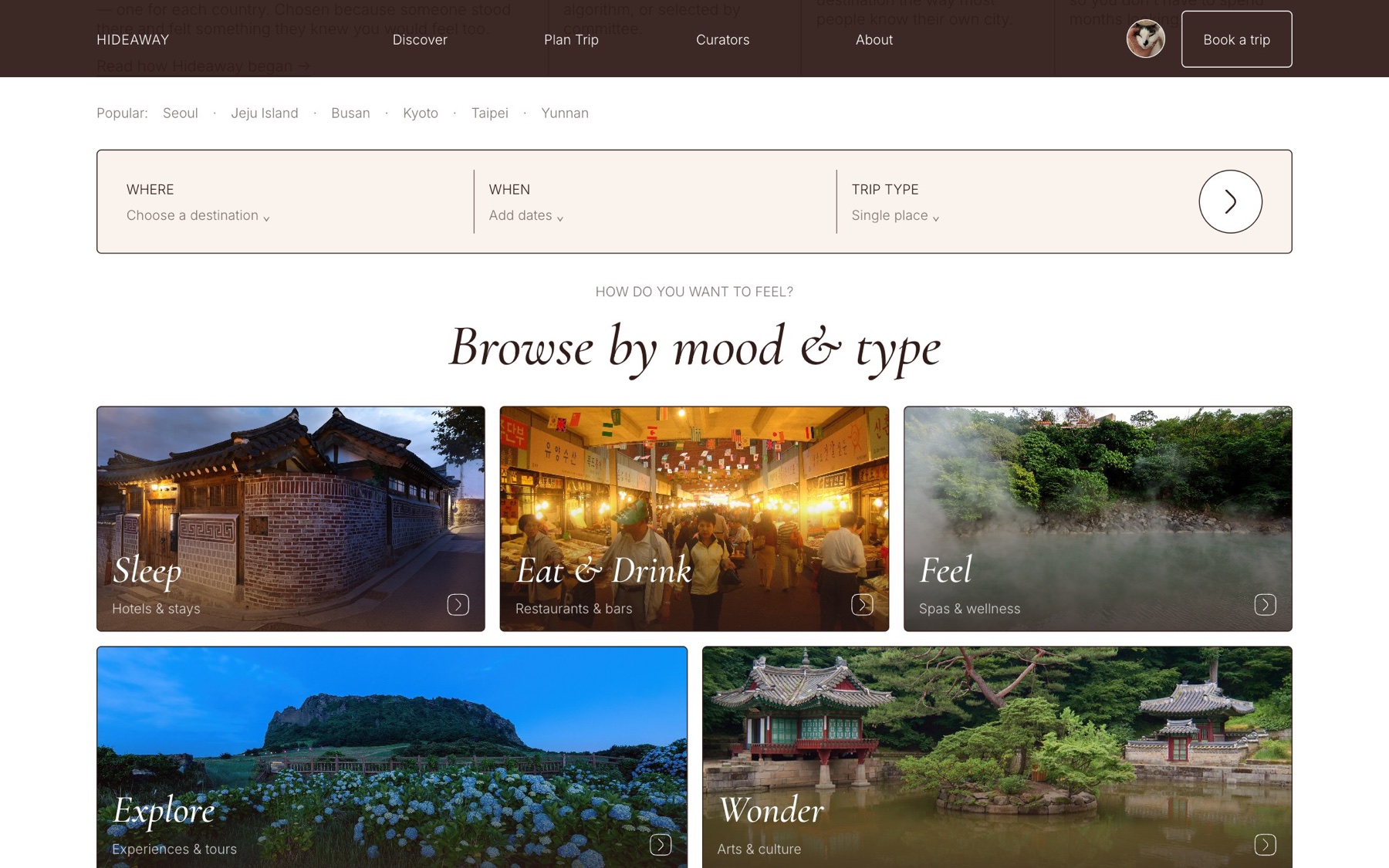1389x868 pixels.
Task: Open the Sleep hotels & stays card
Action: (291, 518)
